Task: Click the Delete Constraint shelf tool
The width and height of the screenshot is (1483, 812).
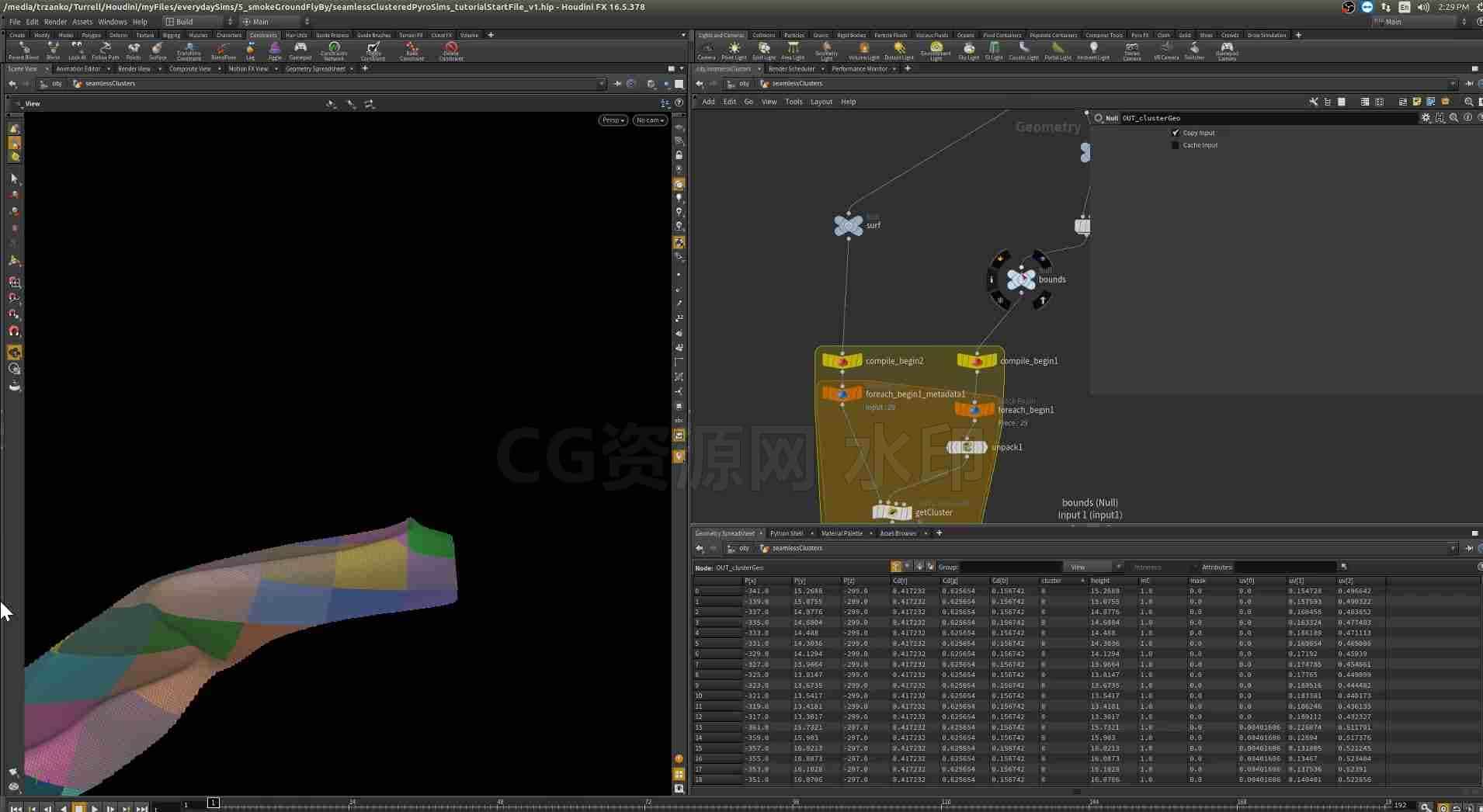Action: tap(451, 52)
